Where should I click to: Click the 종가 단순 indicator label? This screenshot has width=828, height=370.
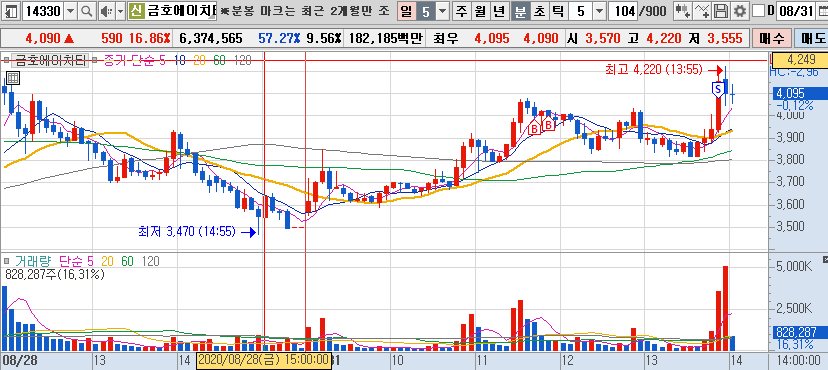(x=129, y=61)
